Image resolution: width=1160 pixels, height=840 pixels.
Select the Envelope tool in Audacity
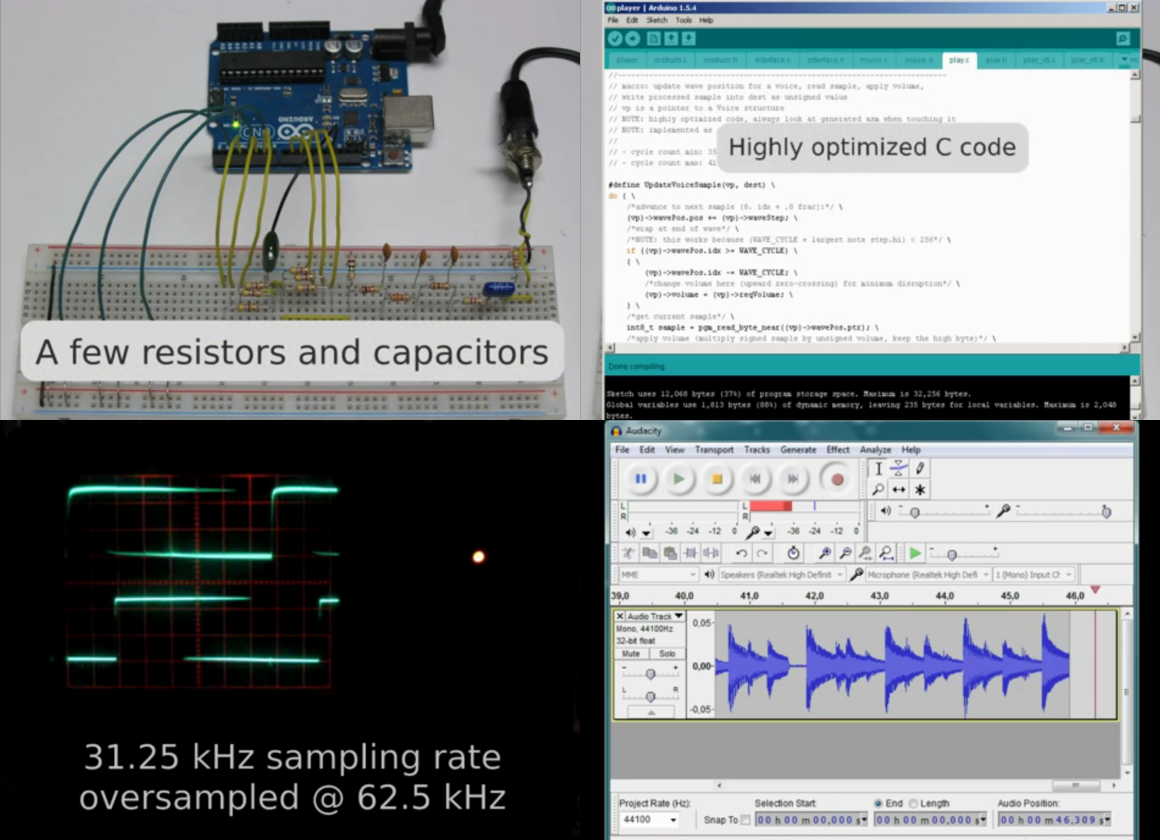(899, 468)
